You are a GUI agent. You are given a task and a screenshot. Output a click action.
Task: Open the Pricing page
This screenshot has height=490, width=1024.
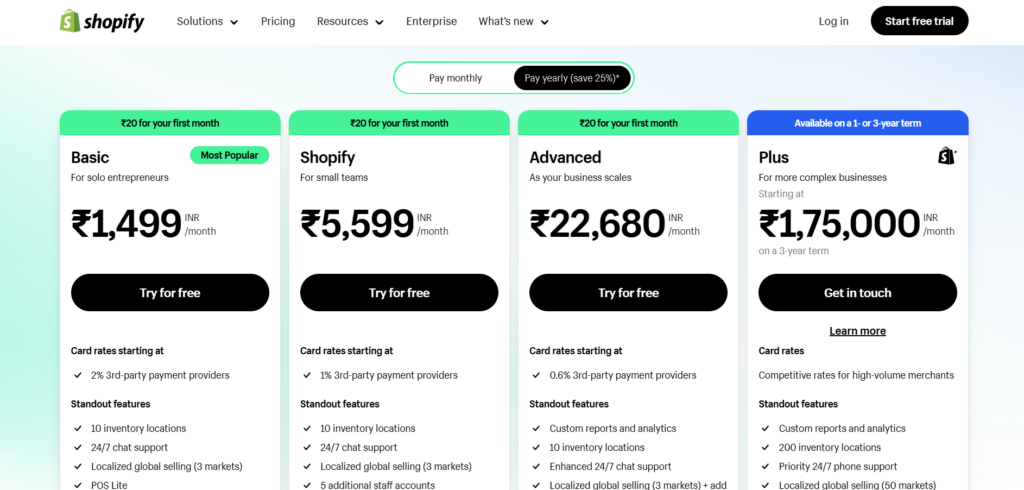(278, 22)
